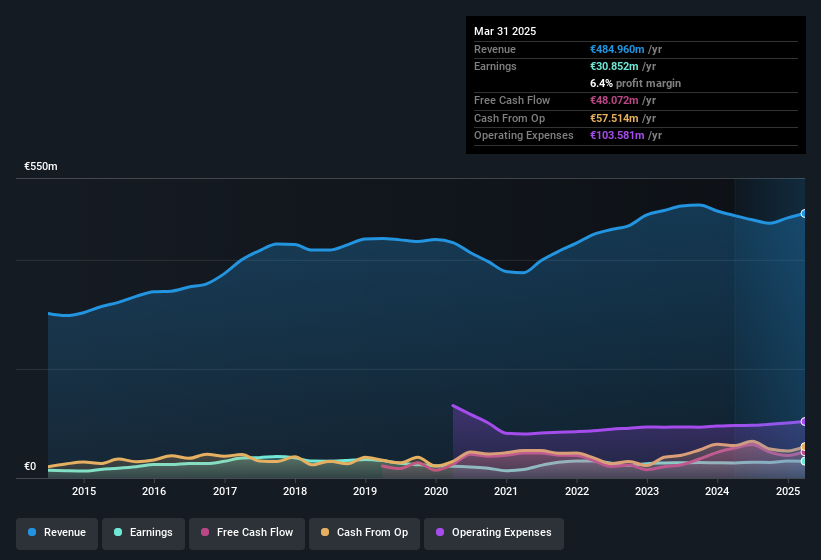
Task: Click the Free Cash Flow label in tooltip
Action: [512, 100]
